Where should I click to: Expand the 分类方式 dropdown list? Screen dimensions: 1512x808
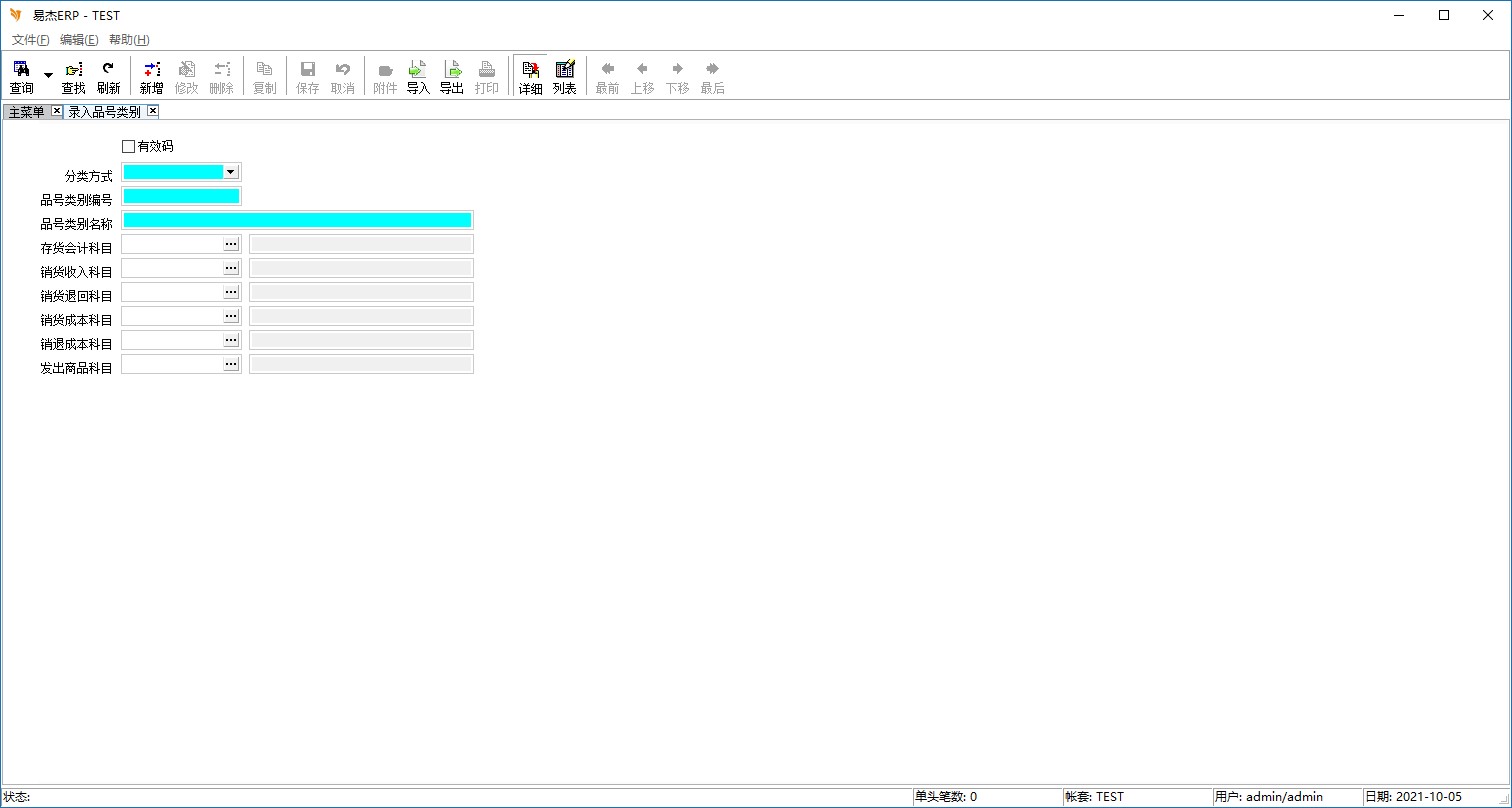pos(230,172)
